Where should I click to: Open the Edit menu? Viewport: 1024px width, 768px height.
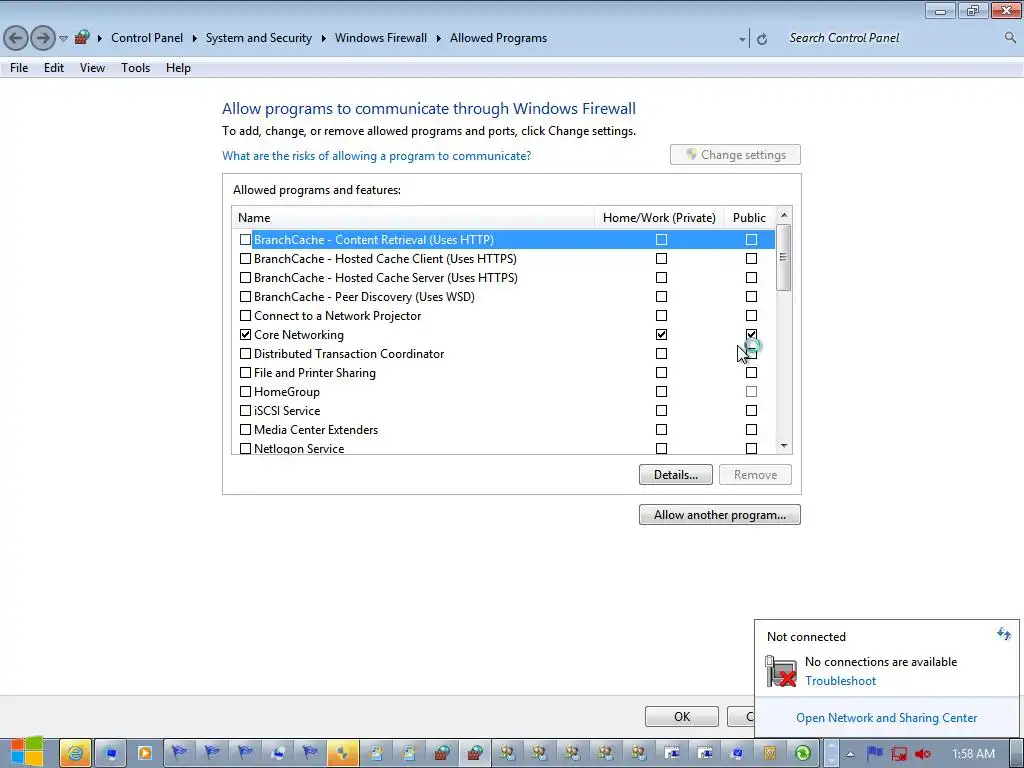coord(54,68)
